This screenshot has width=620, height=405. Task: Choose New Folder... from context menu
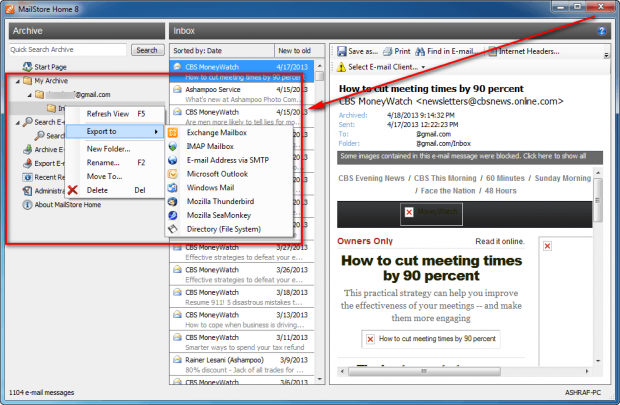[115, 149]
